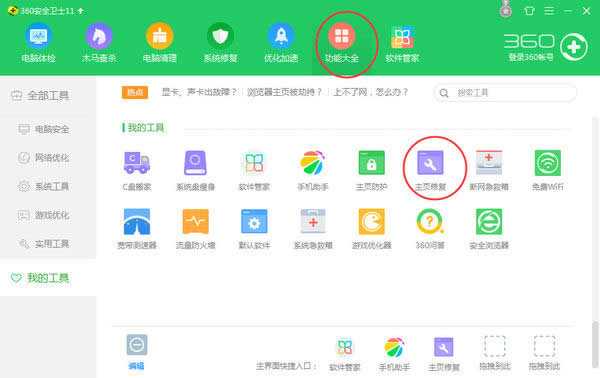Switch to 软件管家 tab
This screenshot has width=600, height=378.
pos(402,42)
